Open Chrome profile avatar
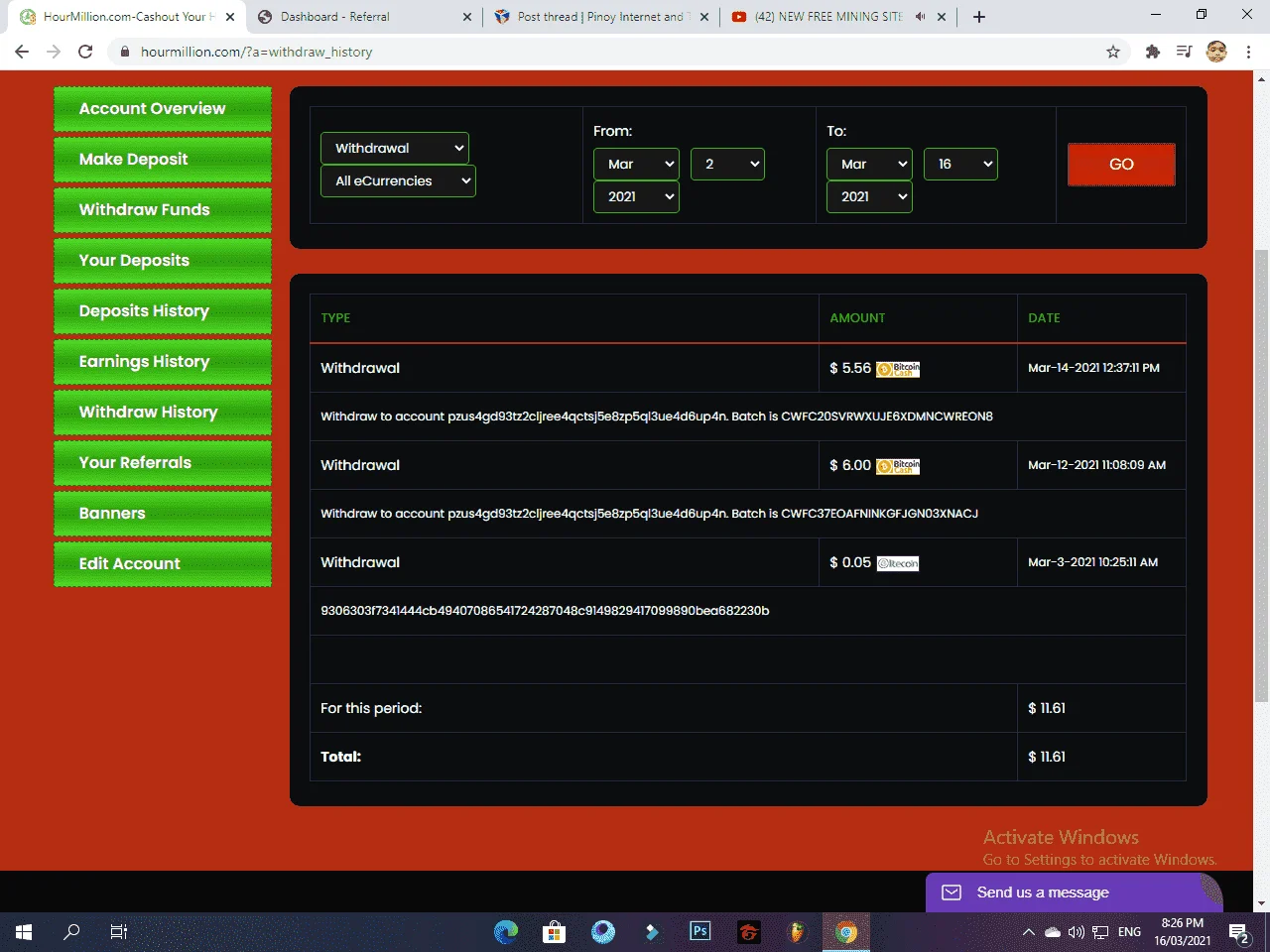This screenshot has height=952, width=1270. (1216, 52)
